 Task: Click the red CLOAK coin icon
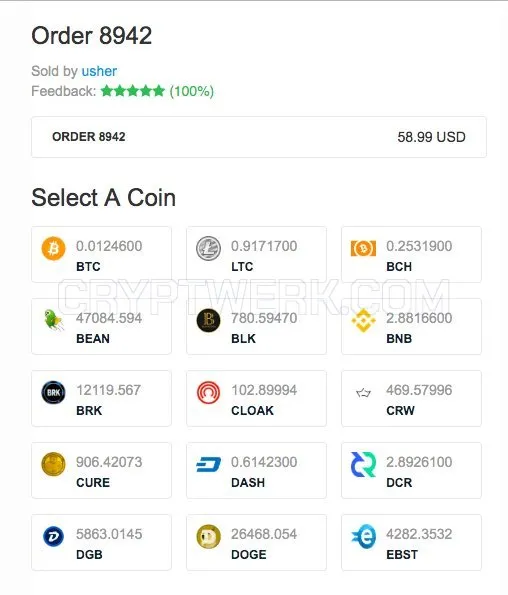tap(208, 392)
